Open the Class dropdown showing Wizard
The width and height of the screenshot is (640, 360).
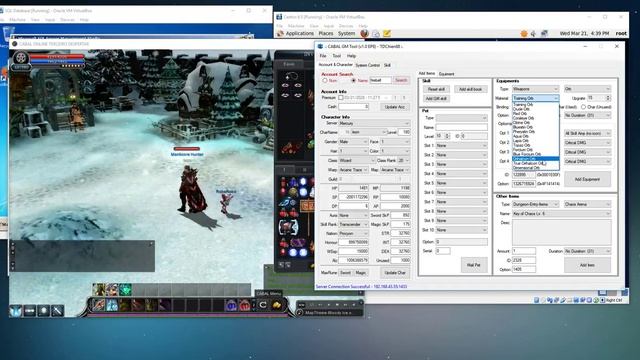tap(356, 160)
